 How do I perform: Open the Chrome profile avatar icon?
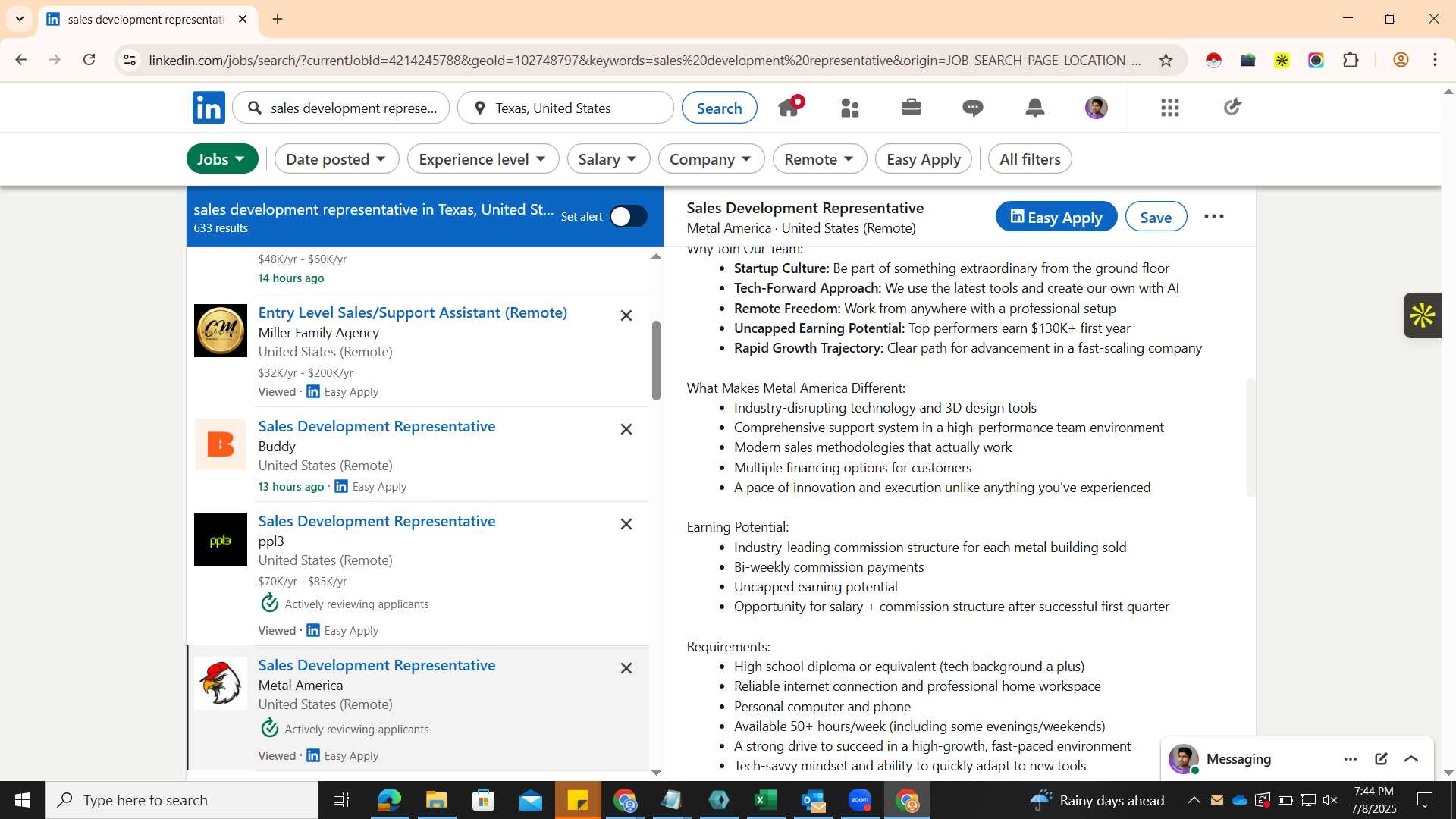(x=1401, y=60)
